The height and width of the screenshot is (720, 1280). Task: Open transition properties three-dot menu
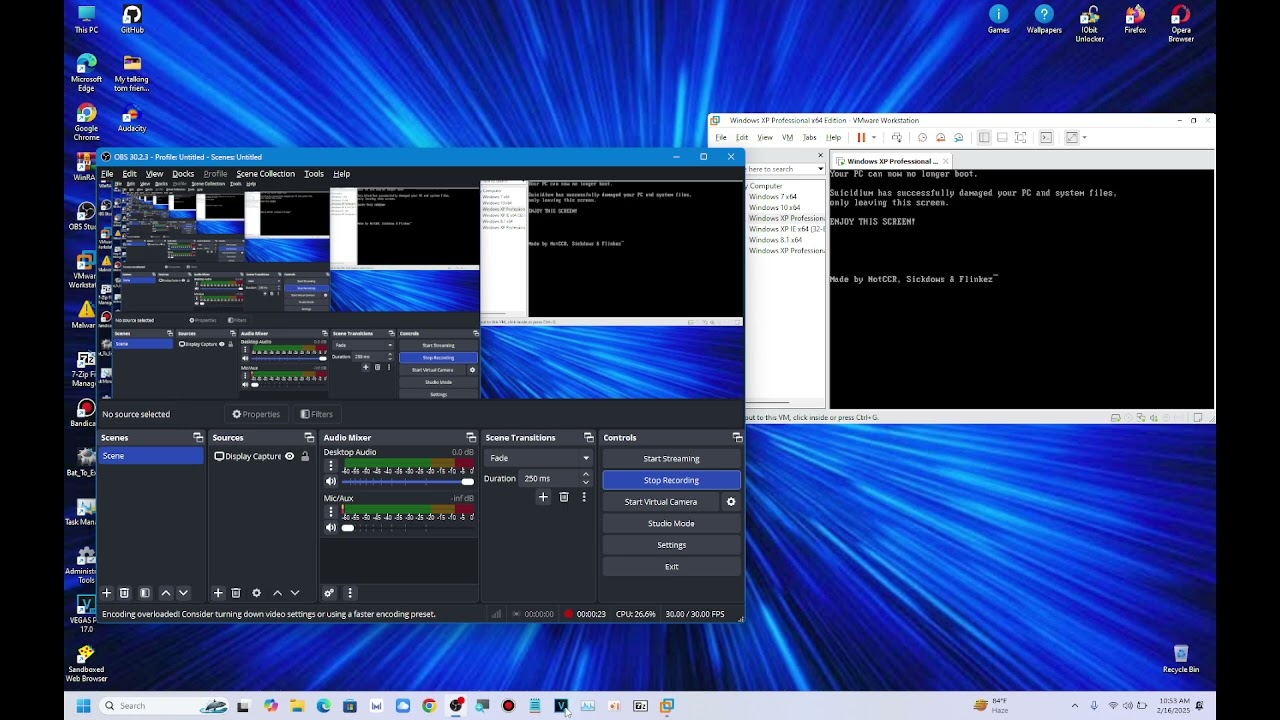tap(584, 497)
